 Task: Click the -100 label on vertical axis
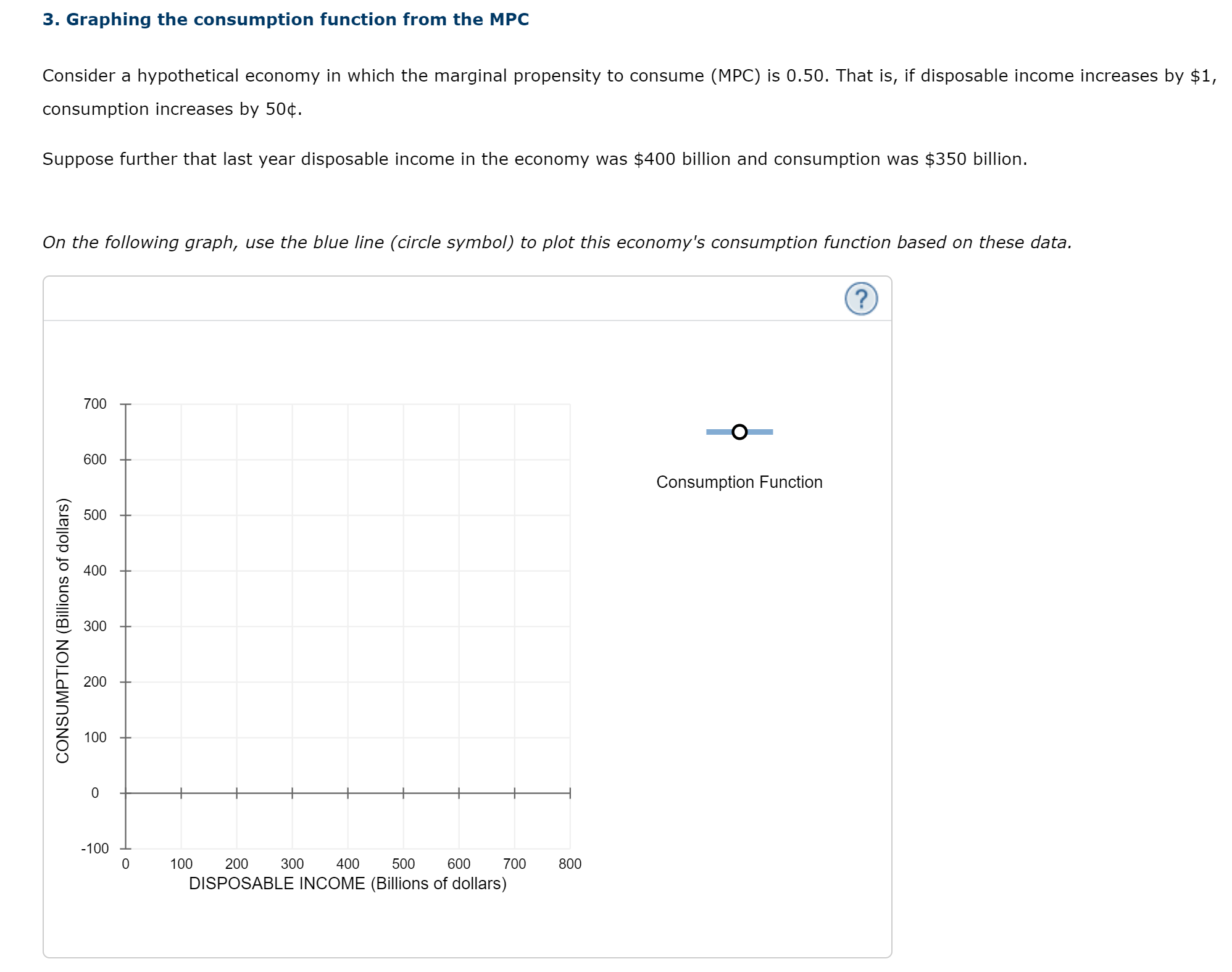[95, 848]
